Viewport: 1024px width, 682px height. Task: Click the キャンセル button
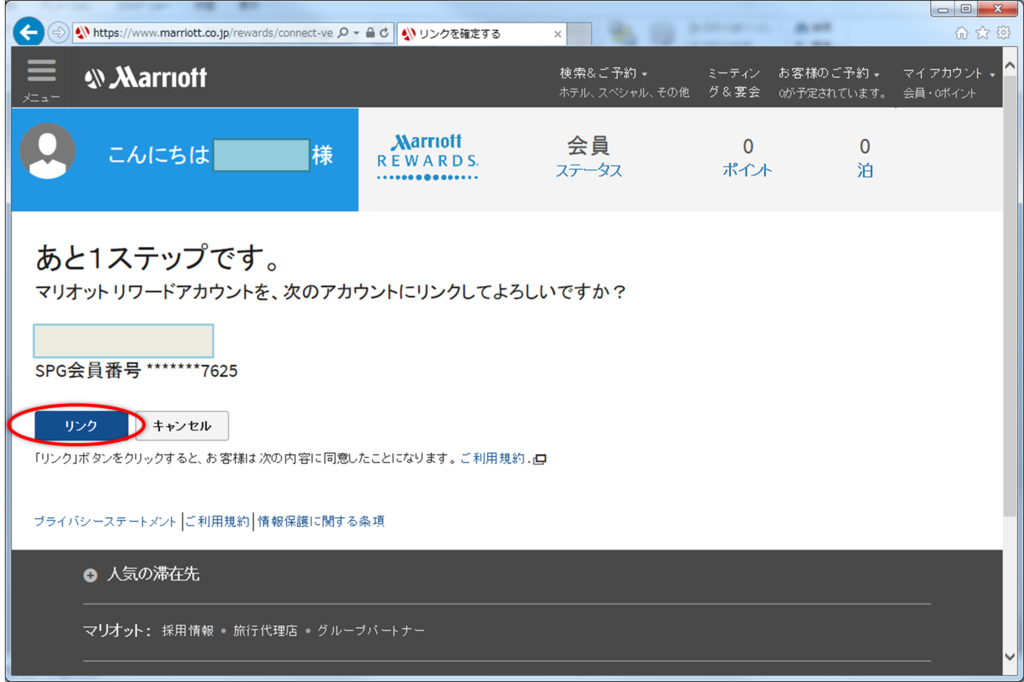(x=182, y=426)
